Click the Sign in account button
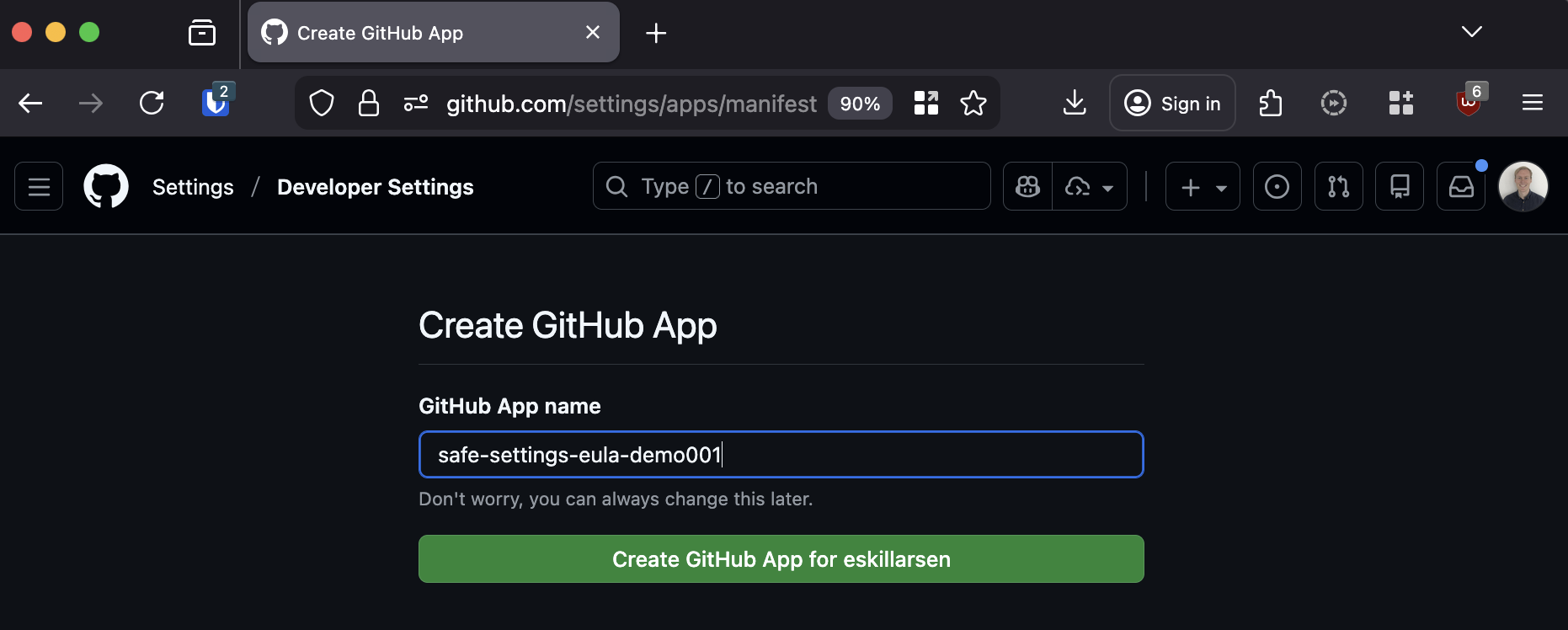1568x630 pixels. point(1172,103)
